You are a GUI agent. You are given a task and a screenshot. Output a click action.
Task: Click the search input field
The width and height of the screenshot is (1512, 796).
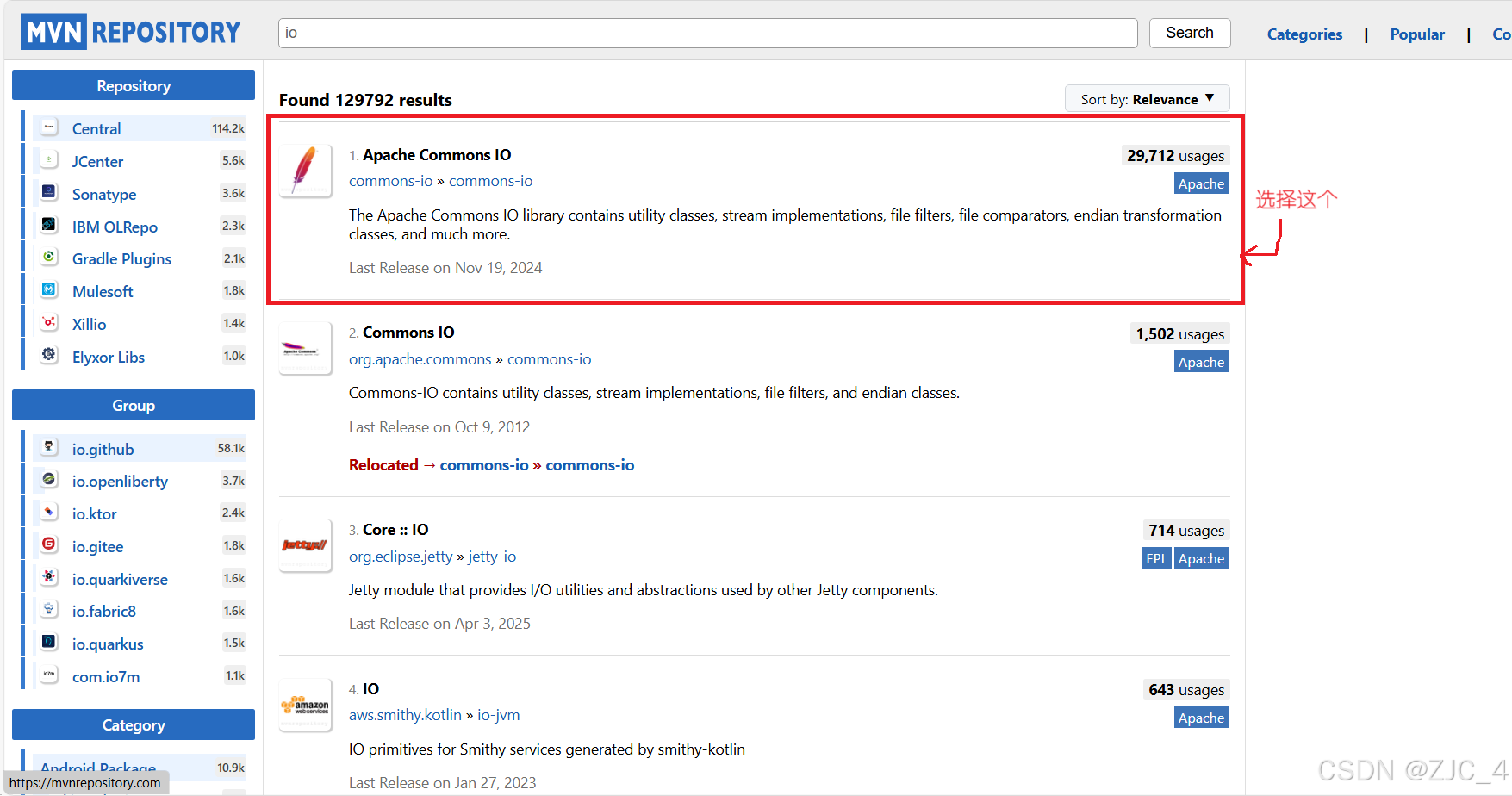(x=707, y=33)
